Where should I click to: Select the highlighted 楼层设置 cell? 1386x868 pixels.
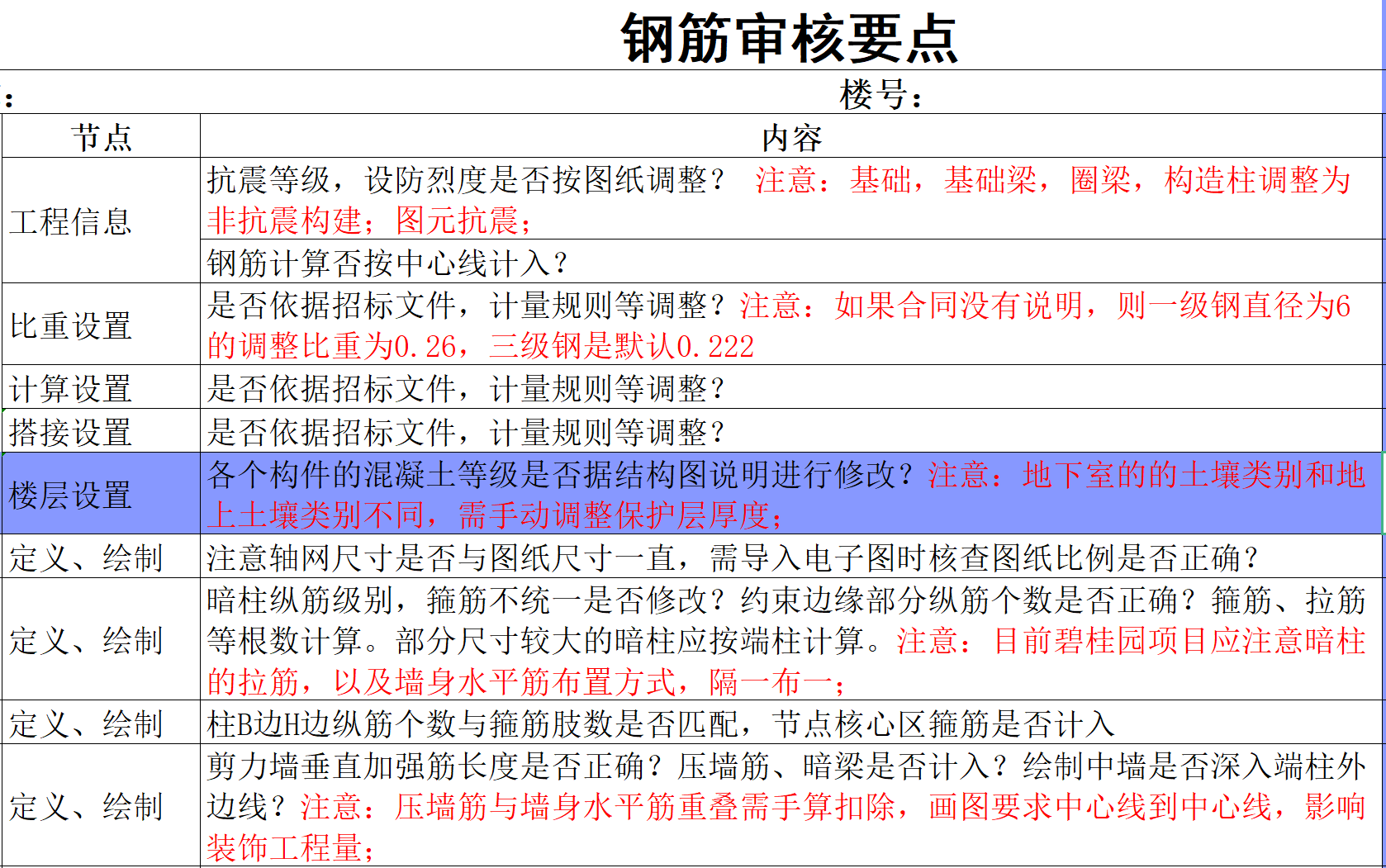click(102, 494)
